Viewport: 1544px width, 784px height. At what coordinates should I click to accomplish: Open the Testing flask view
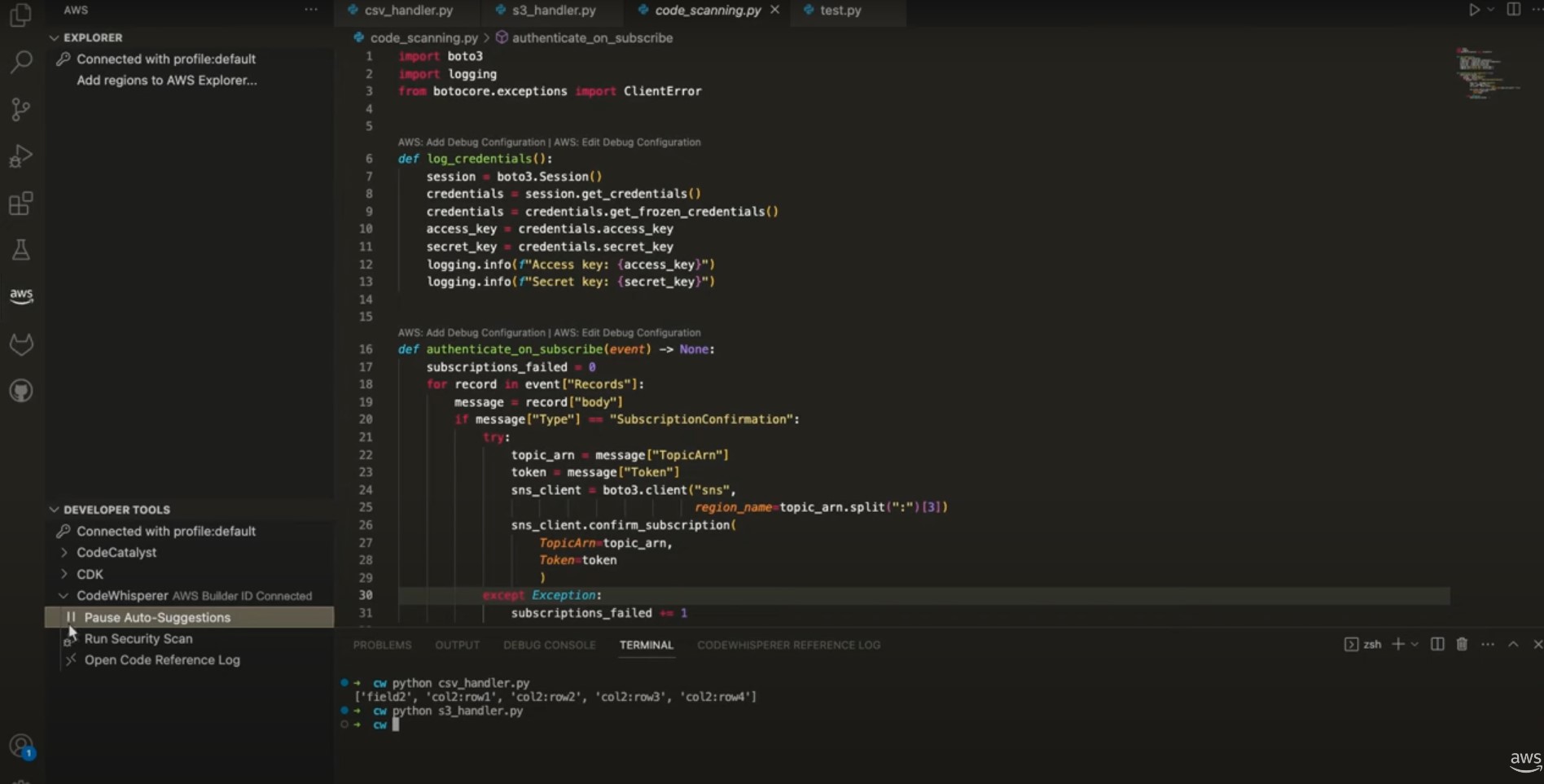point(21,249)
